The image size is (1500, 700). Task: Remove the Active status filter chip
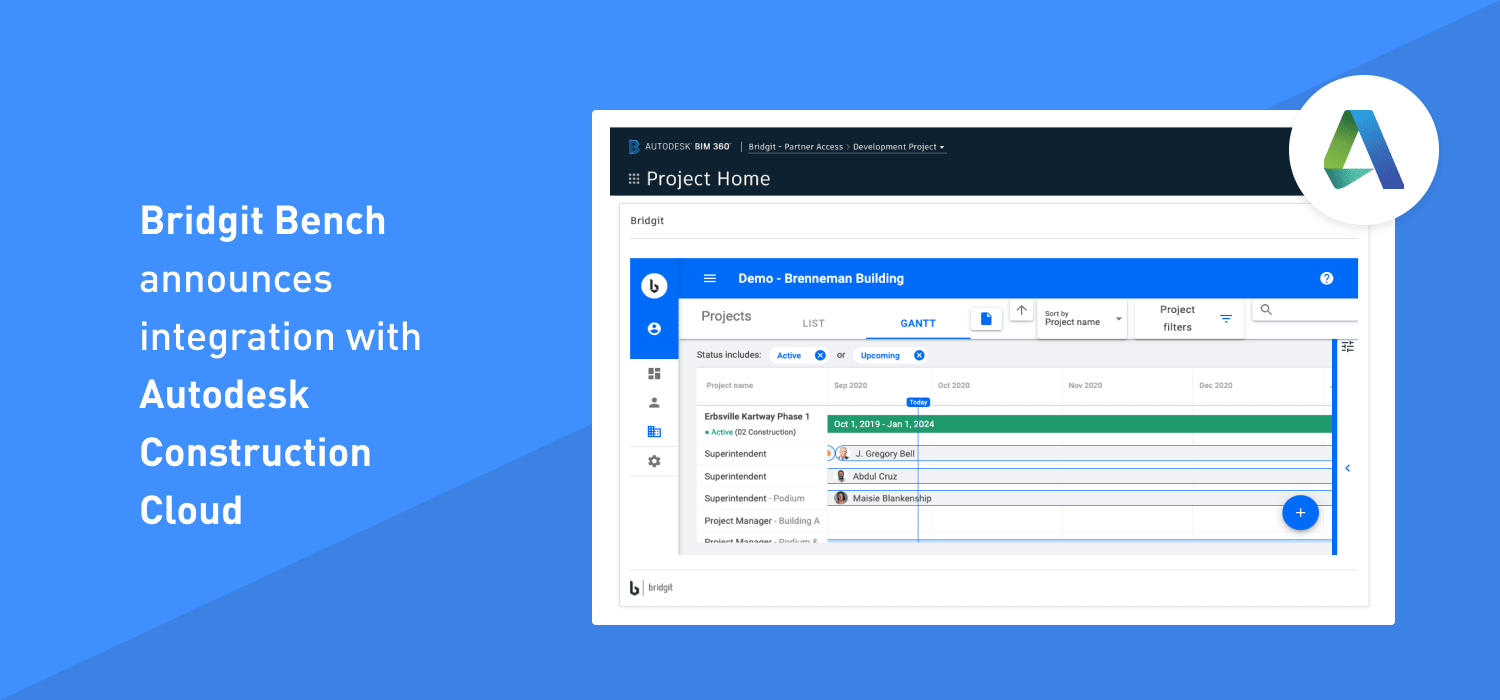(x=820, y=355)
